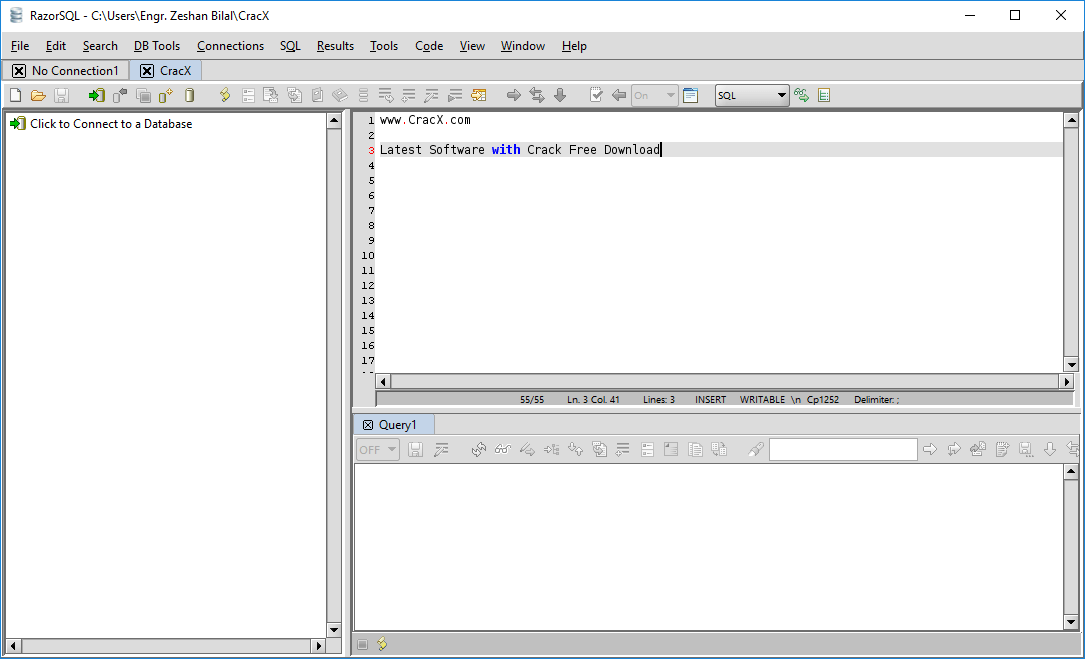Click the left panel scrollbar up arrow
The image size is (1085, 659).
click(334, 120)
